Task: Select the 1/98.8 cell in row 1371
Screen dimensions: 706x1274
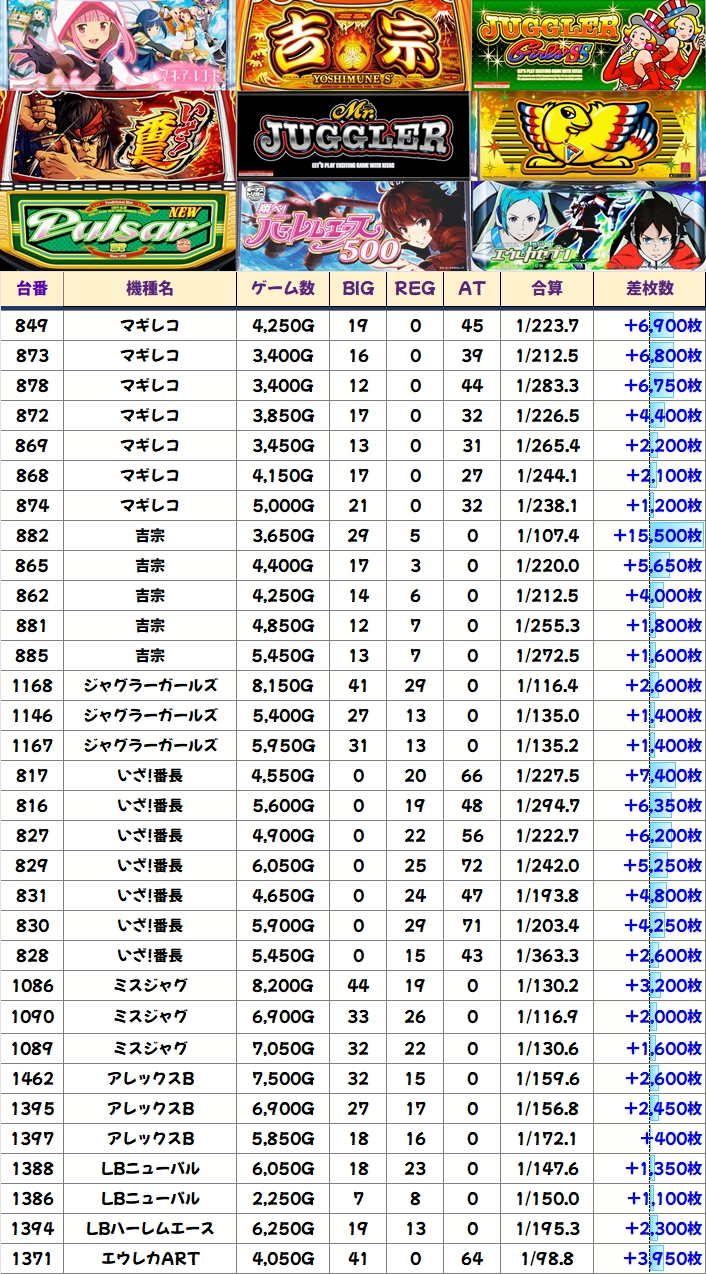Action: click(x=547, y=1258)
